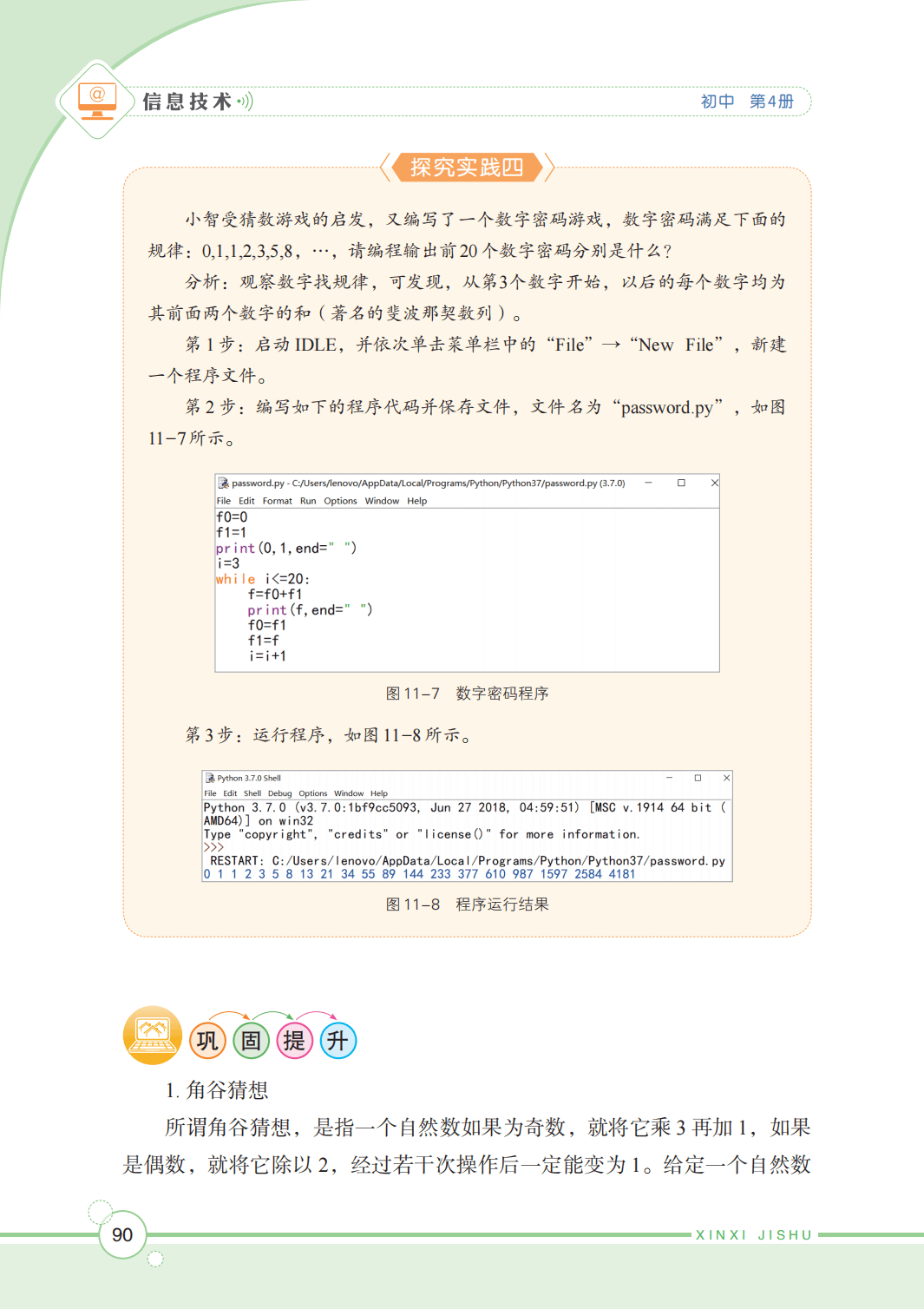Click the Python 3.7.0 Shell title icon
This screenshot has height=1309, width=924.
(210, 779)
